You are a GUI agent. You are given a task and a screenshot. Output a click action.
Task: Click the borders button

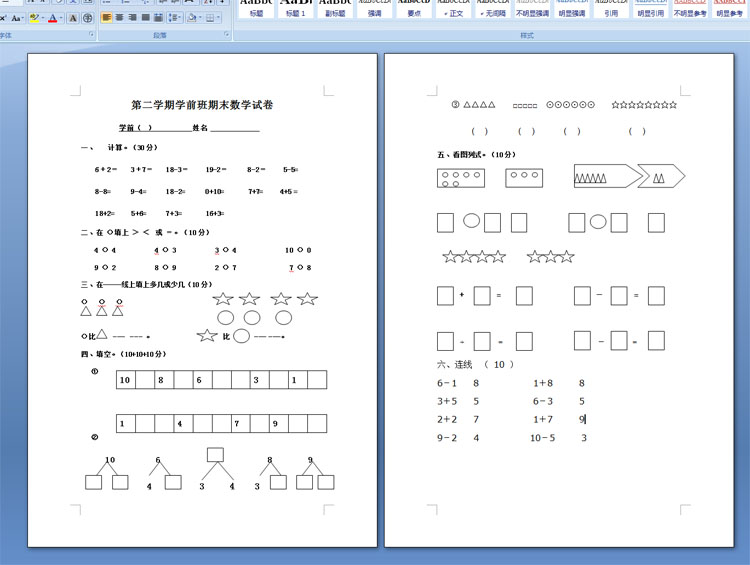210,18
